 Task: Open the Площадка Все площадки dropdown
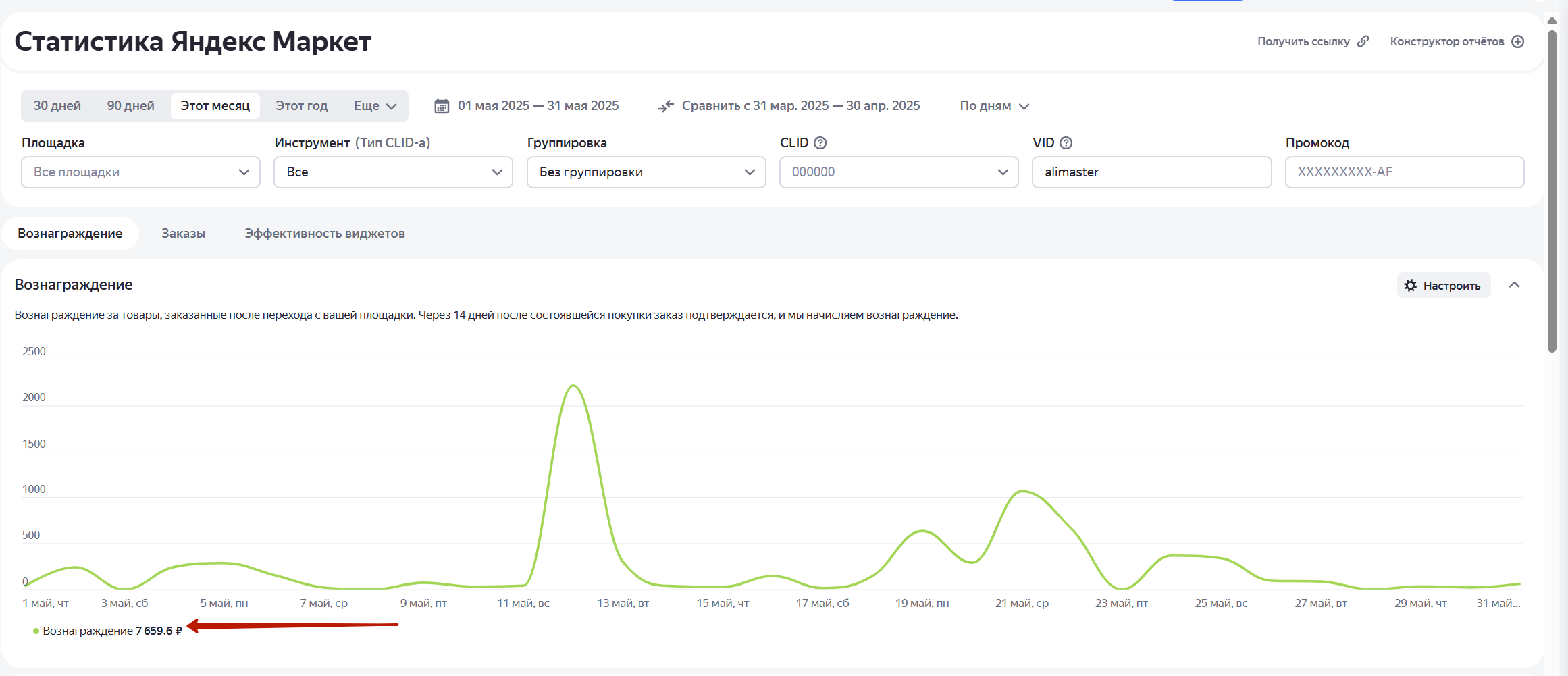(x=140, y=172)
